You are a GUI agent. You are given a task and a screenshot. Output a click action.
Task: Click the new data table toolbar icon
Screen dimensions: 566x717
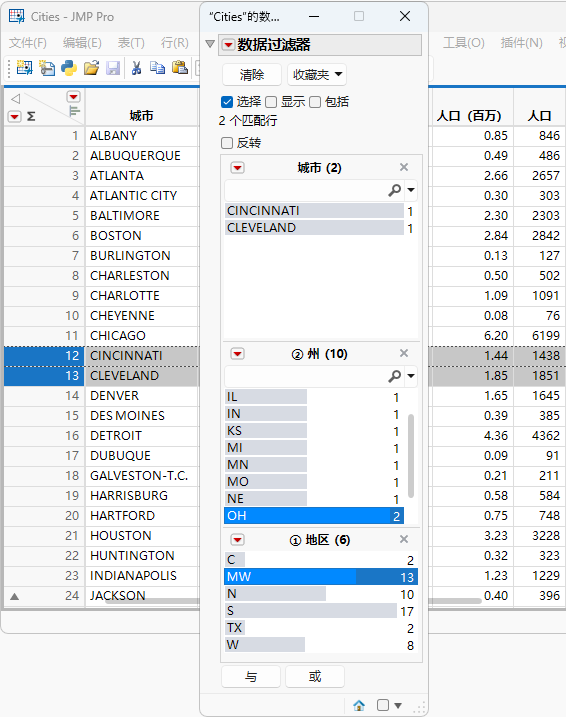point(25,68)
